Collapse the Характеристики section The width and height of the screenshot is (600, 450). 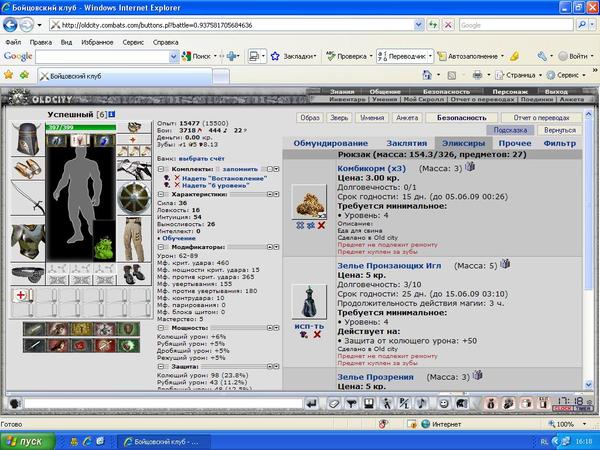(x=161, y=194)
